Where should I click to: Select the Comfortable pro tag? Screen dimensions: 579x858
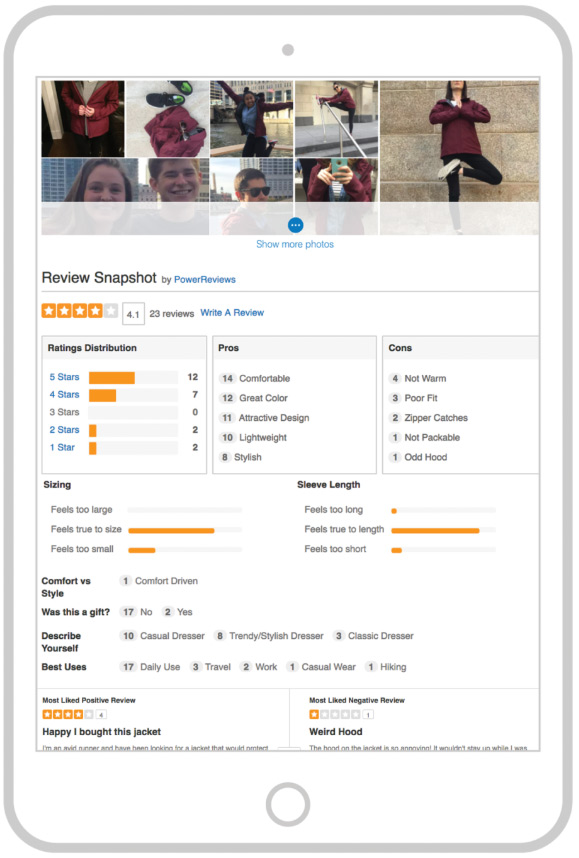[254, 378]
